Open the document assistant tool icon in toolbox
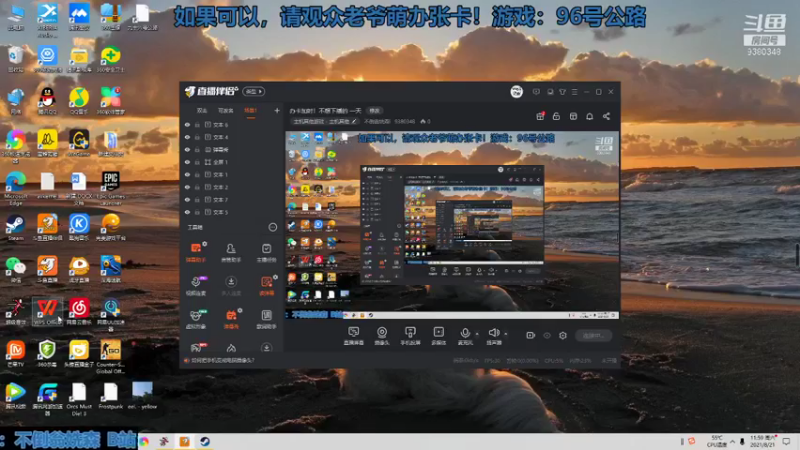This screenshot has height=450, width=800. click(266, 318)
